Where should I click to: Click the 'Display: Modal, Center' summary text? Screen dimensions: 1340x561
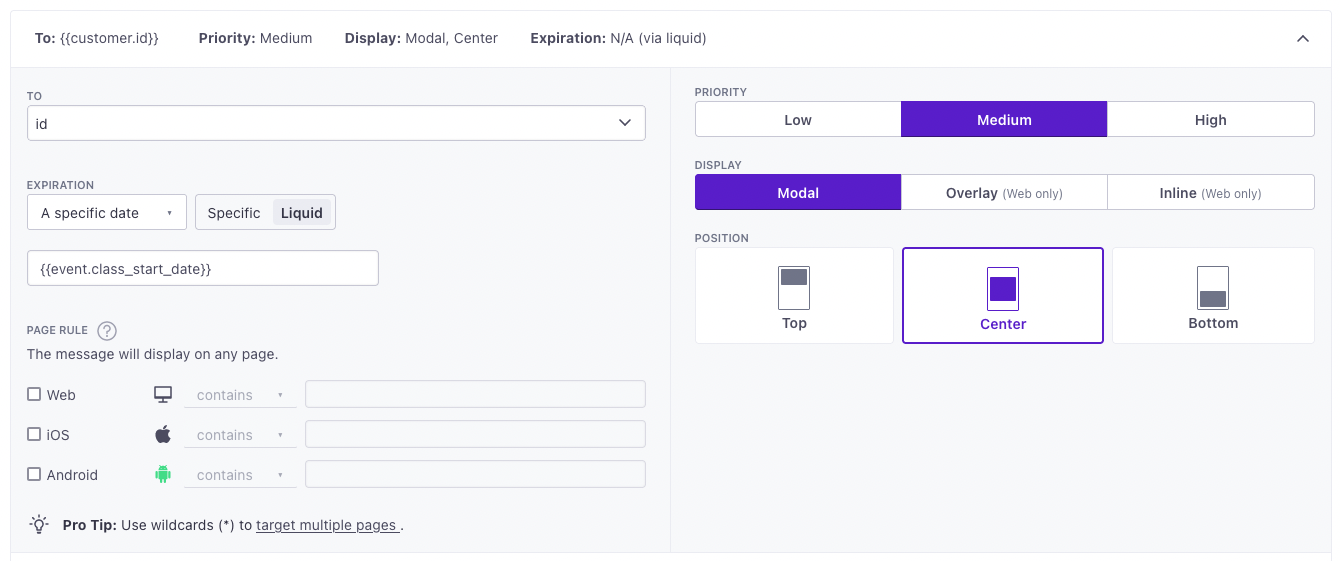click(421, 38)
